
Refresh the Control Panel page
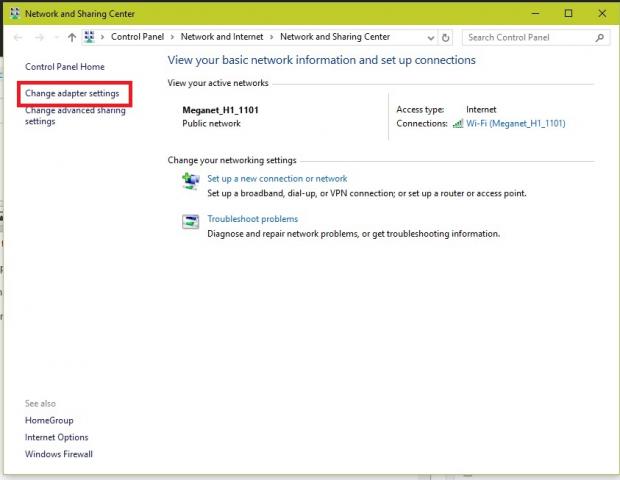pos(445,38)
